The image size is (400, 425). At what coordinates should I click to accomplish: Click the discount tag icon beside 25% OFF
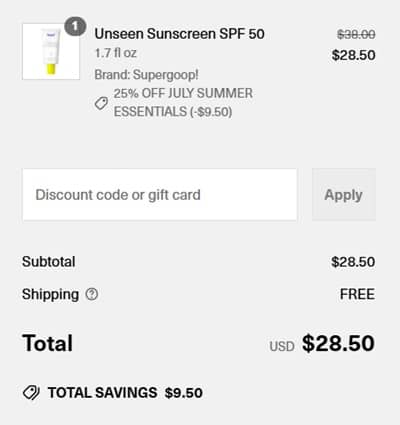pyautogui.click(x=101, y=103)
